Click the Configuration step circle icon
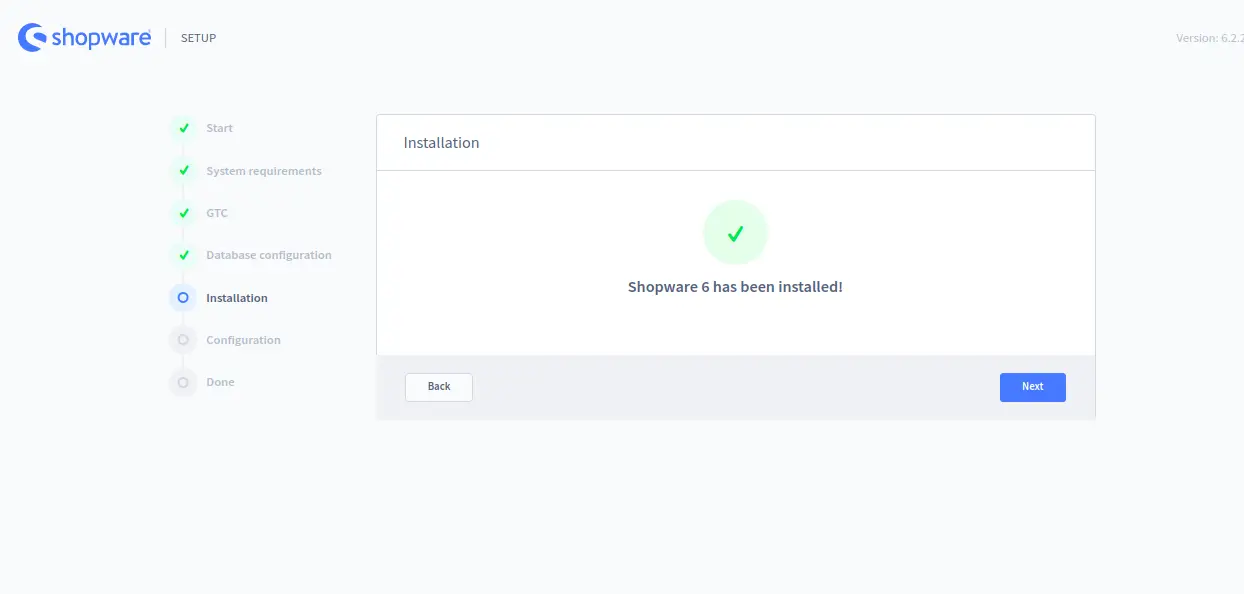 [x=183, y=340]
